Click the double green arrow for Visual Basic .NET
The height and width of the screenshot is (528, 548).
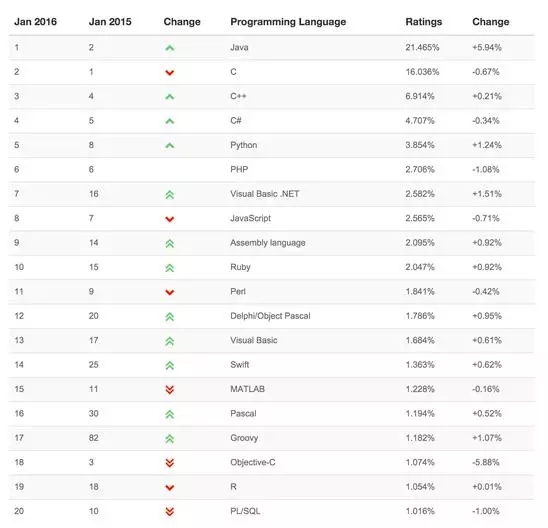coord(170,195)
